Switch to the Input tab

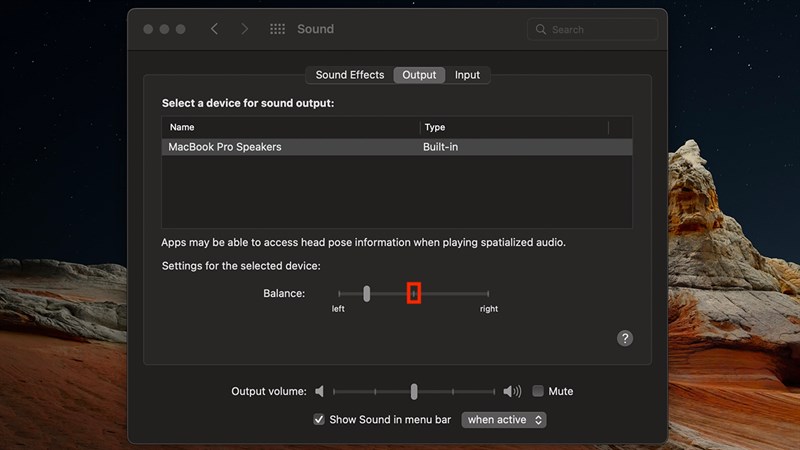(467, 75)
